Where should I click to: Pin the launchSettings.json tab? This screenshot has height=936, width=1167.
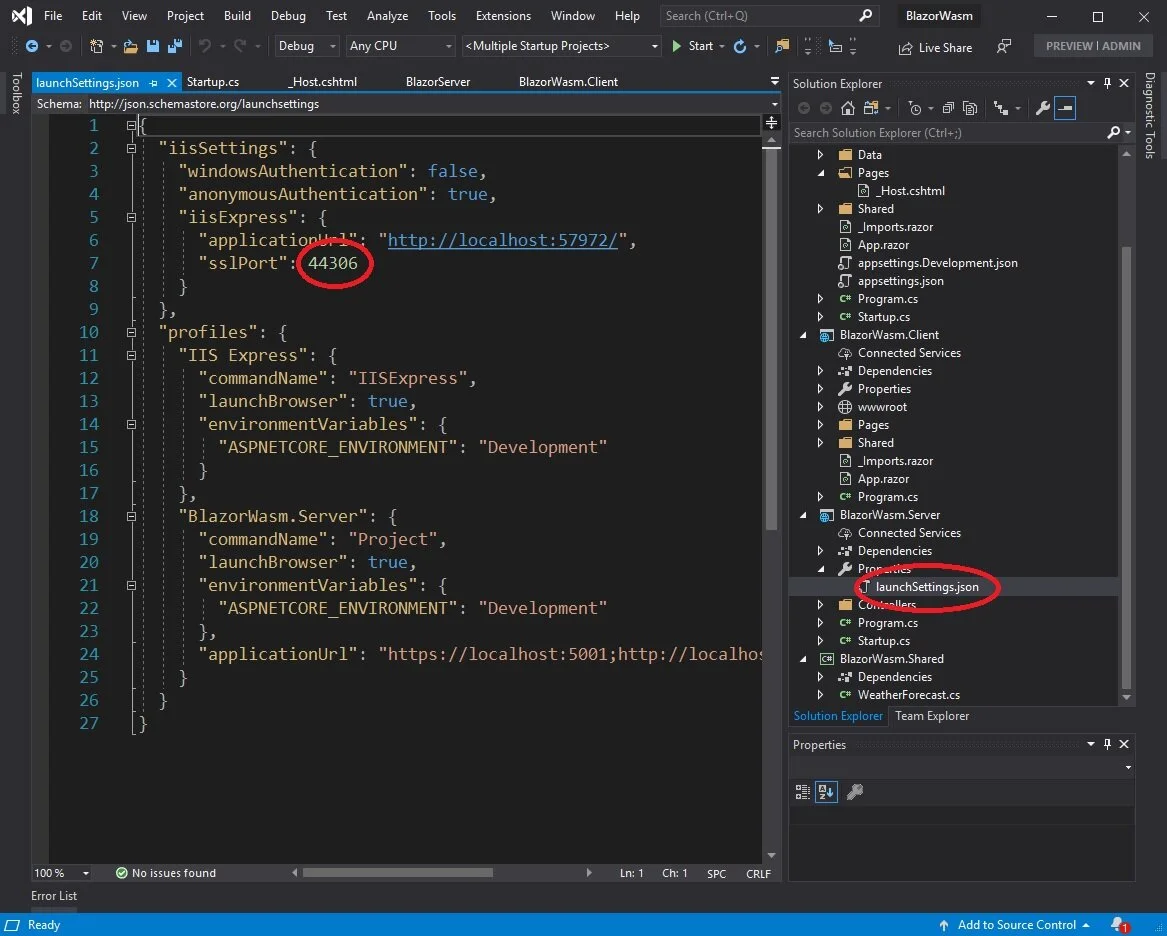click(153, 83)
